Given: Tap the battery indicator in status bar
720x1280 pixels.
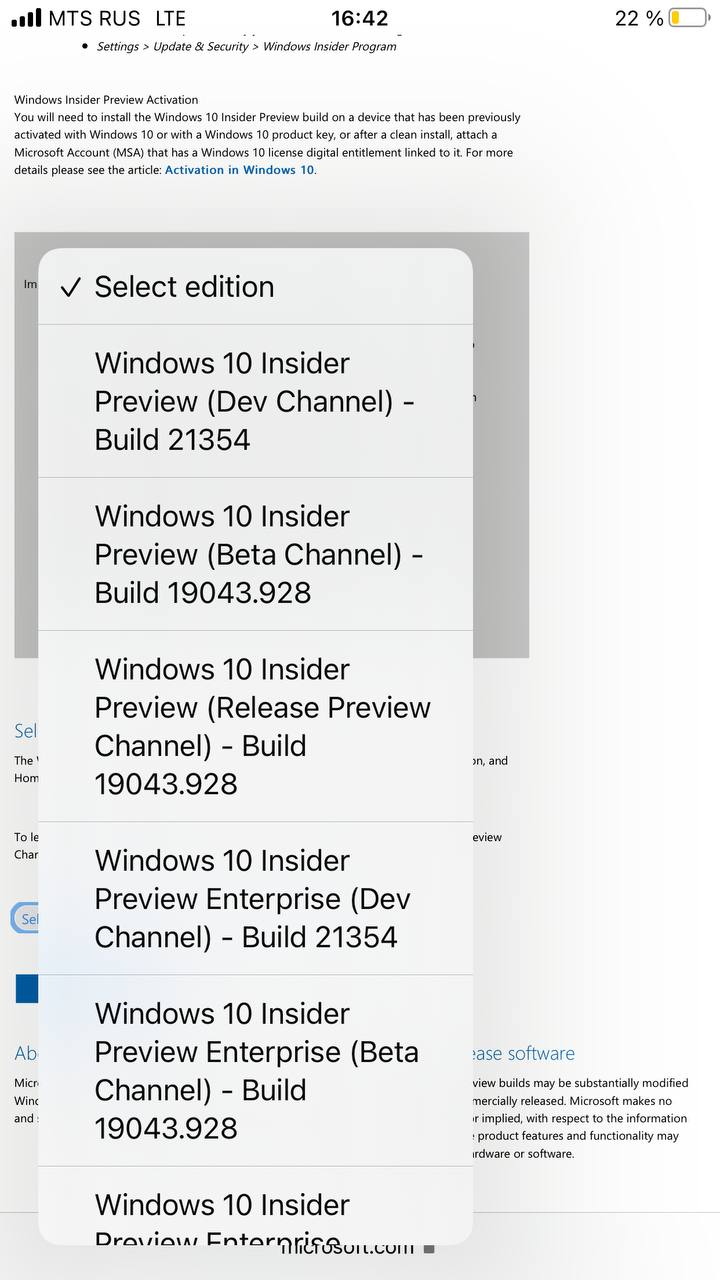Looking at the screenshot, I should click(x=689, y=18).
